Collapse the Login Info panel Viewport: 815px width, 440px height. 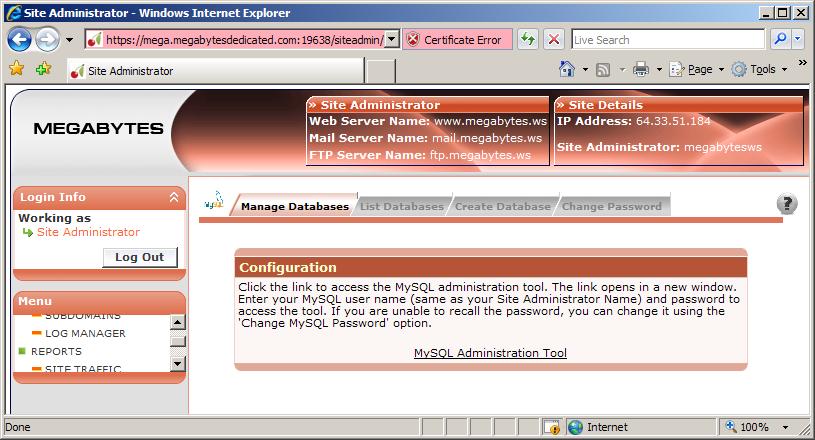173,198
